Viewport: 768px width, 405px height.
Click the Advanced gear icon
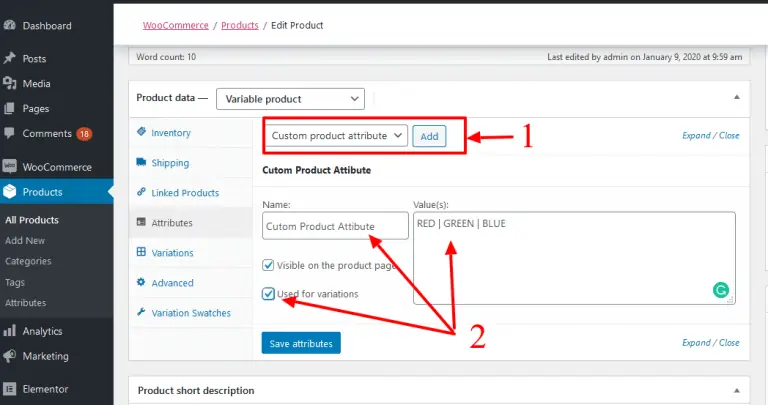142,282
